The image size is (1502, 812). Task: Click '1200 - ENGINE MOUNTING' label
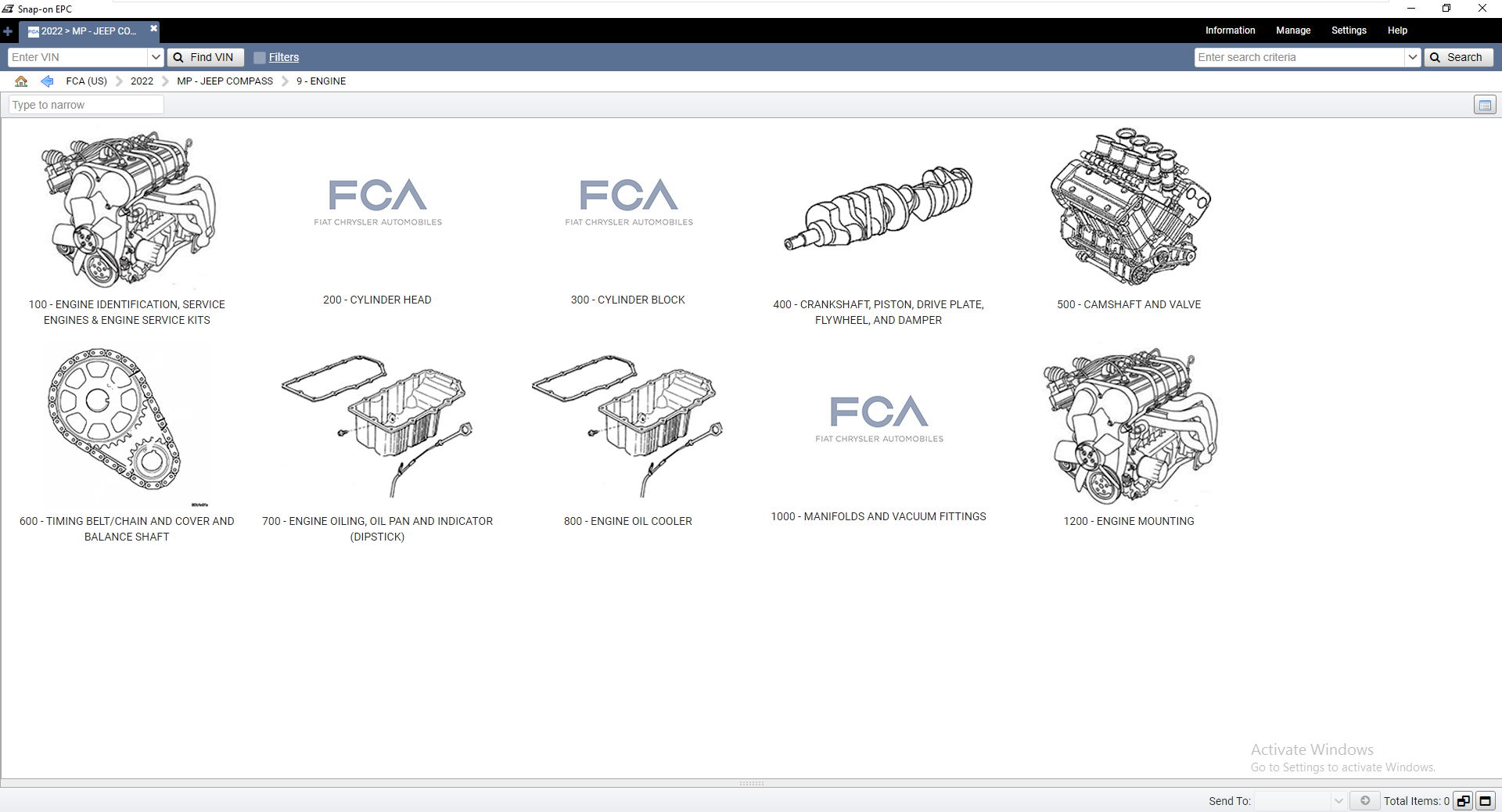pos(1129,521)
